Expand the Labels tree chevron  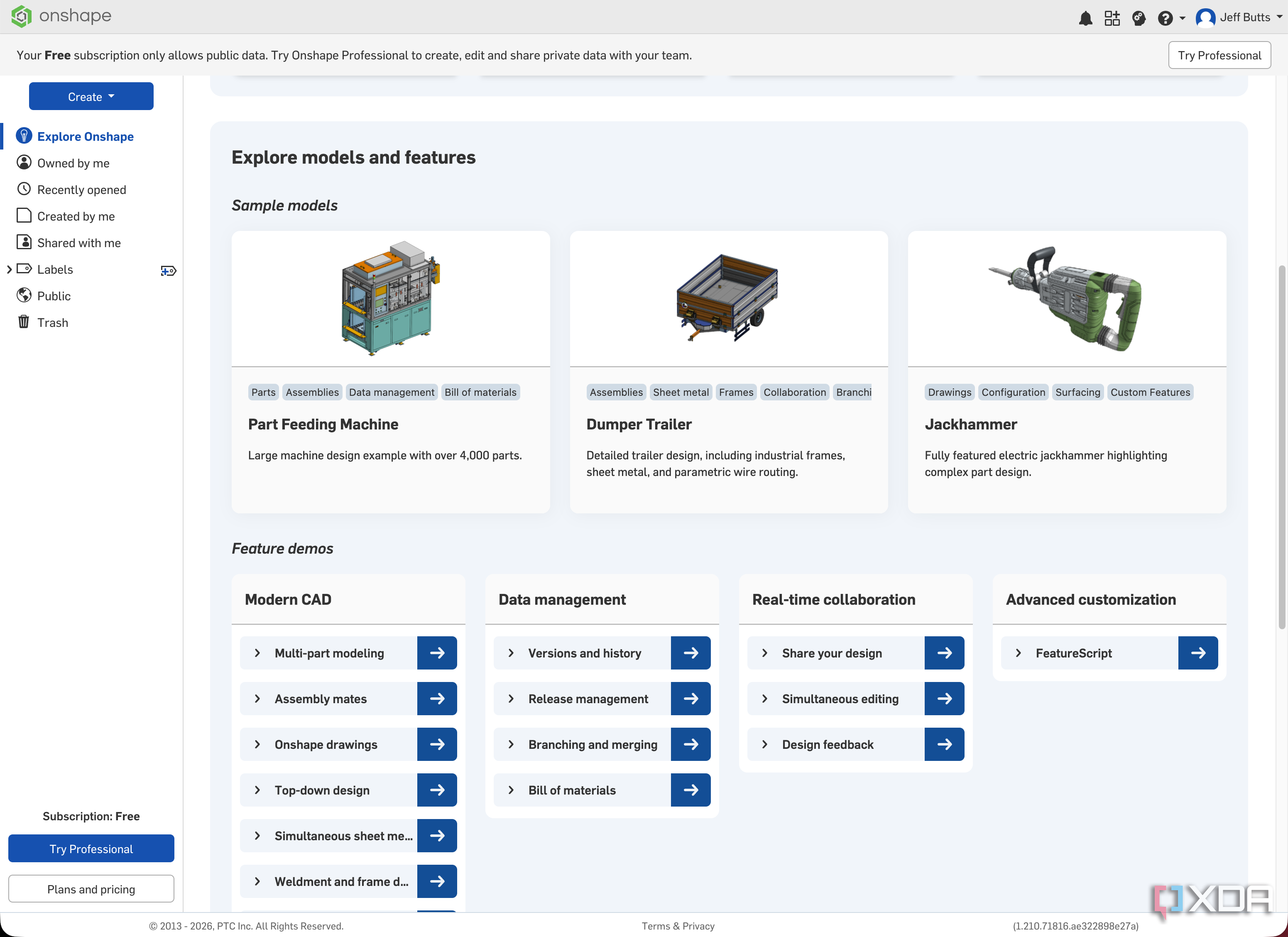(9, 269)
